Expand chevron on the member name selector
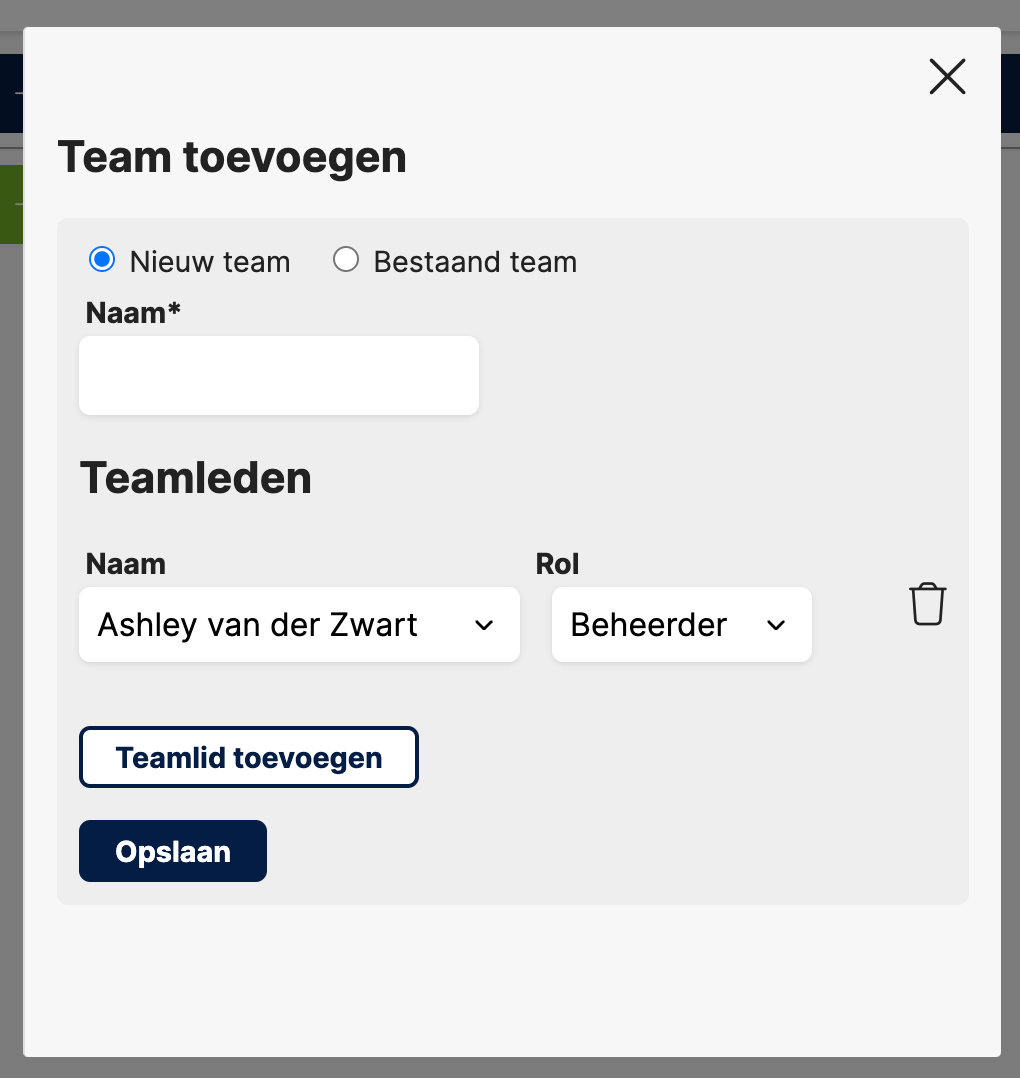The image size is (1020, 1078). tap(484, 625)
